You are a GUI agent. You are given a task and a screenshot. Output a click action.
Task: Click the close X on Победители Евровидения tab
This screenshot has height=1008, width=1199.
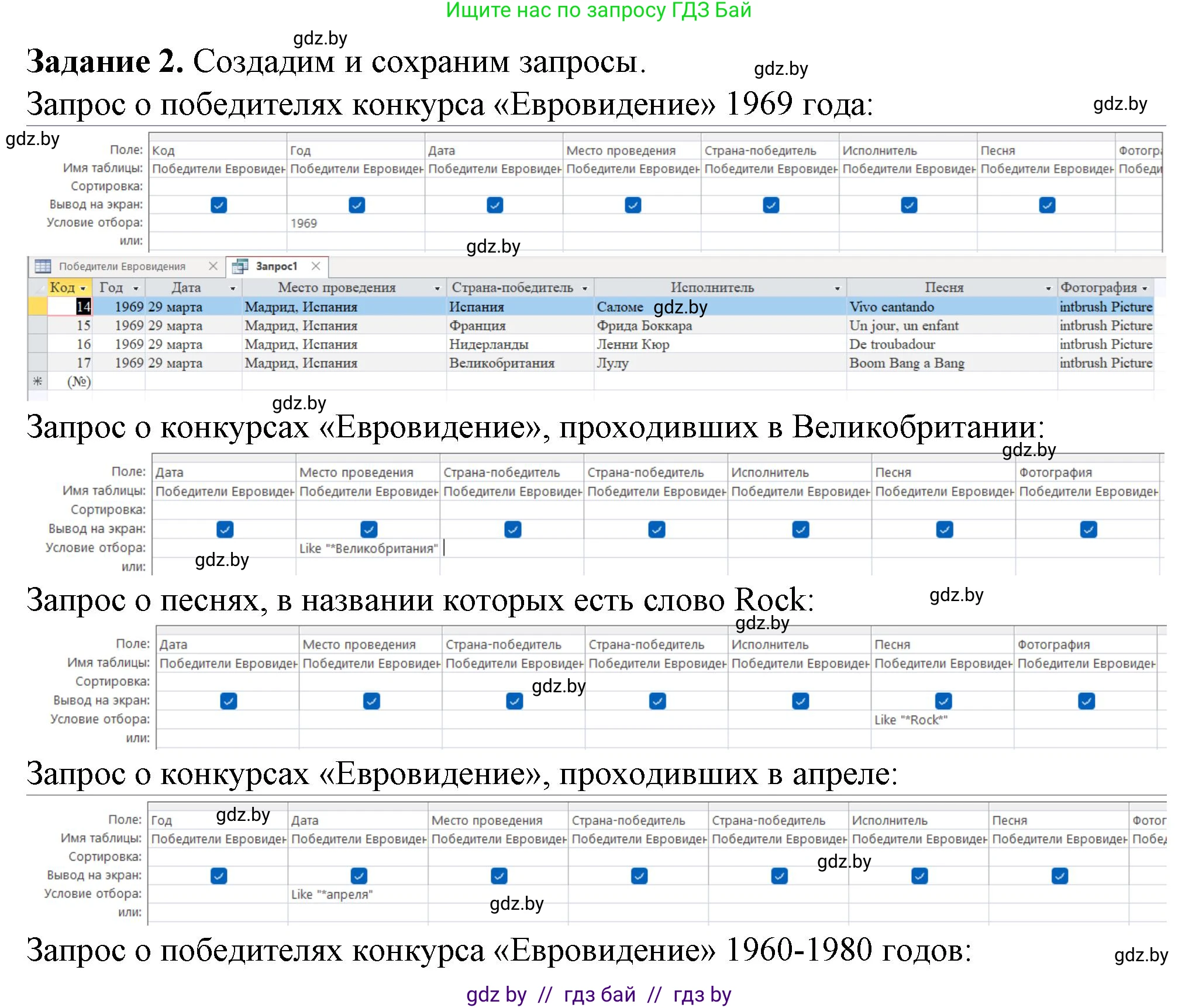pos(213,266)
